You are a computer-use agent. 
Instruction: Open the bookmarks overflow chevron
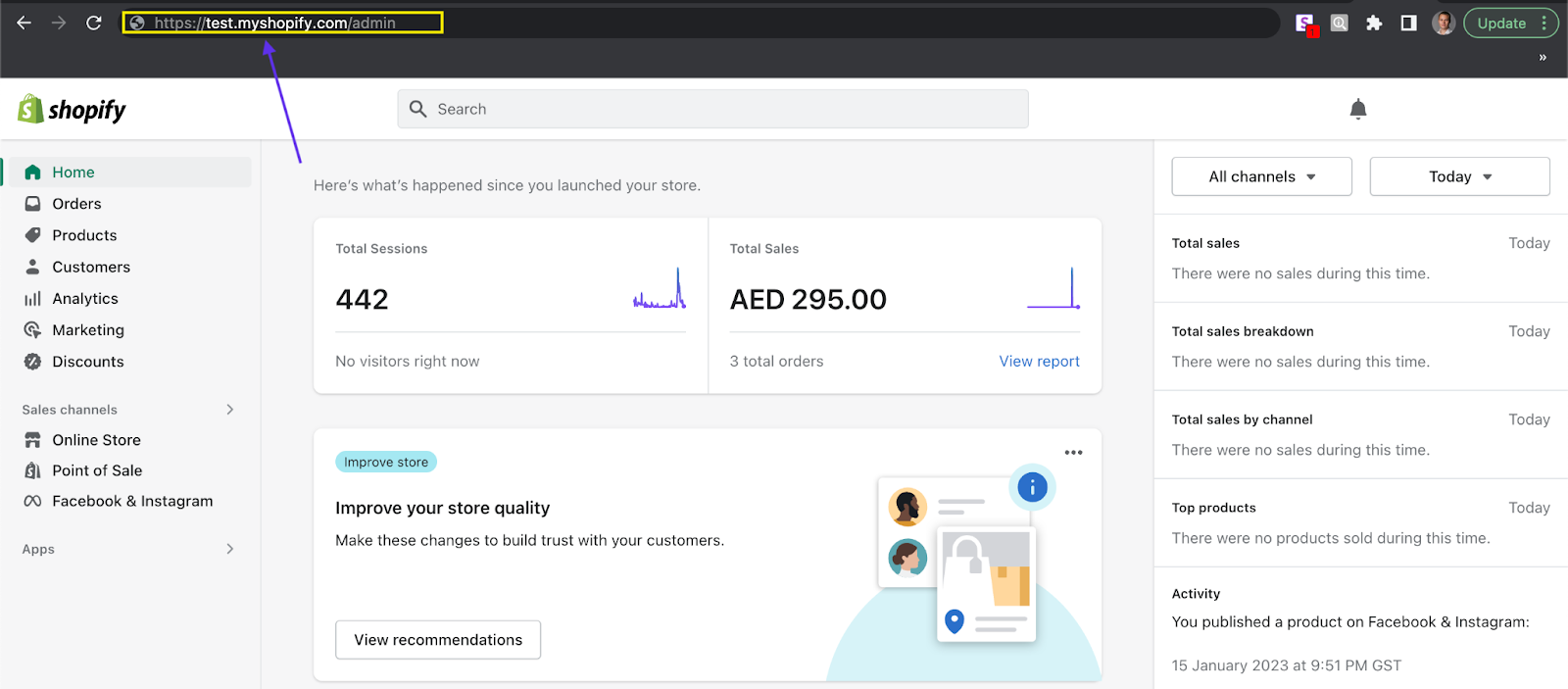pos(1543,58)
